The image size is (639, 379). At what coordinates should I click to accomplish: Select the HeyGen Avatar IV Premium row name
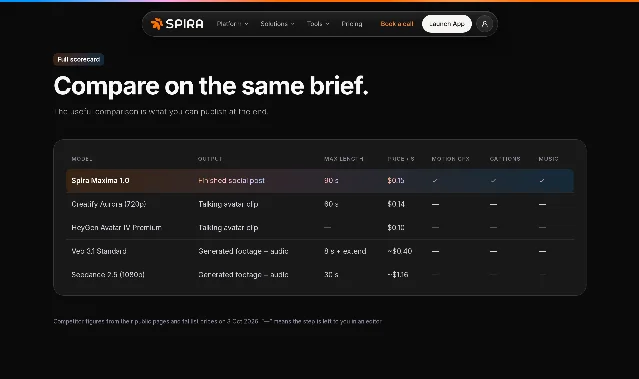pos(116,227)
